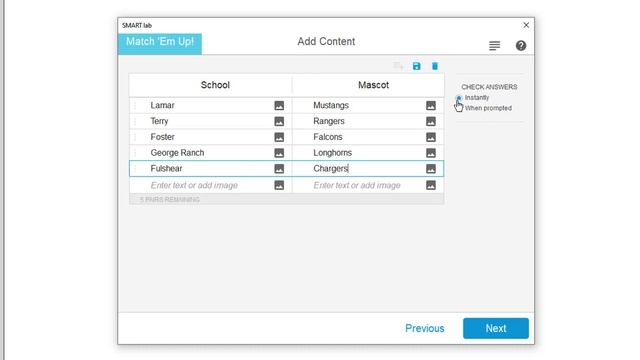Click the Match 'Em Up! tab

click(x=160, y=43)
